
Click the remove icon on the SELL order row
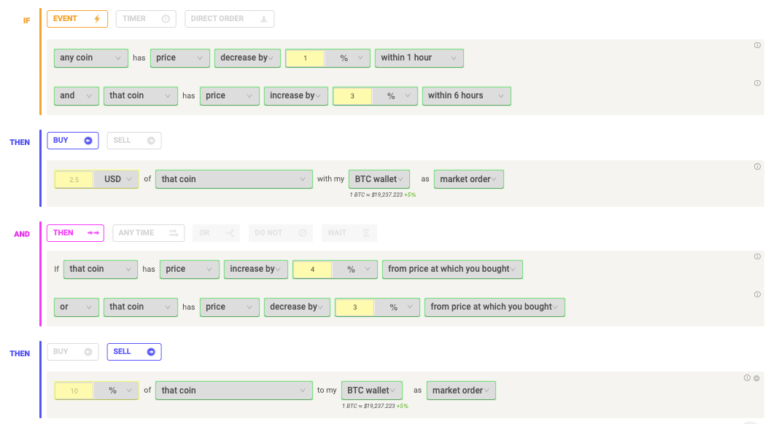(757, 378)
